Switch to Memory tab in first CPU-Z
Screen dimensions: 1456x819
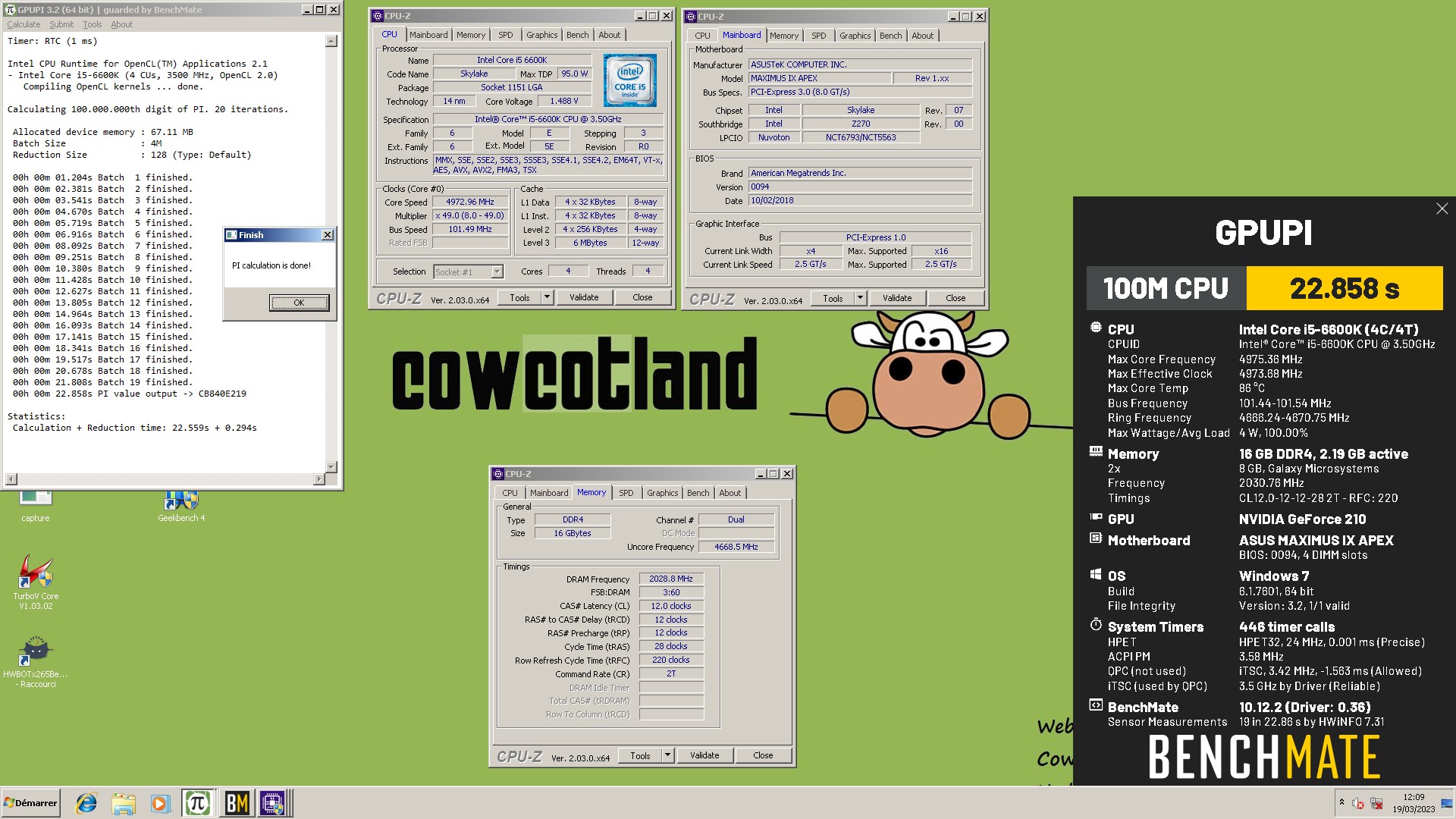click(471, 35)
